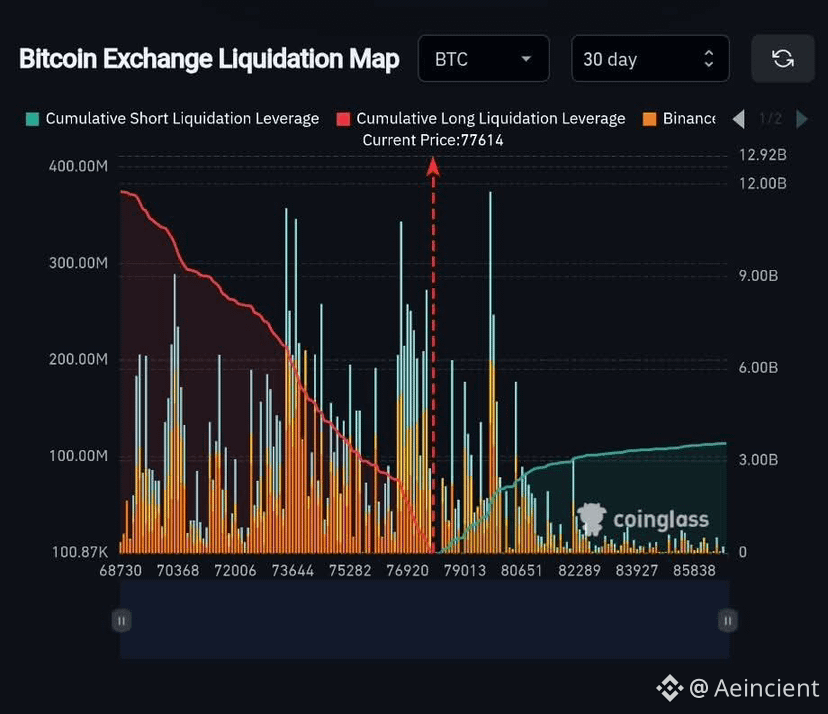
Task: Click the 1/2 legend page indicator
Action: pyautogui.click(x=770, y=119)
